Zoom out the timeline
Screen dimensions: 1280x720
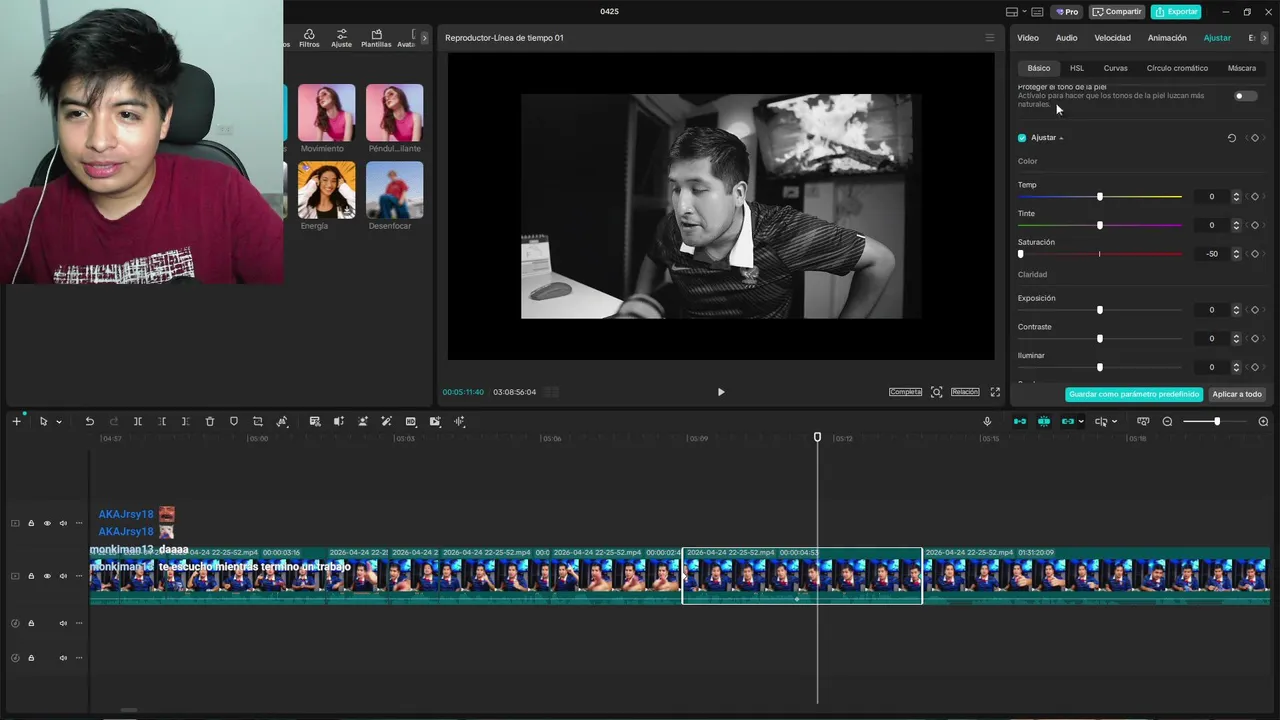(1167, 422)
